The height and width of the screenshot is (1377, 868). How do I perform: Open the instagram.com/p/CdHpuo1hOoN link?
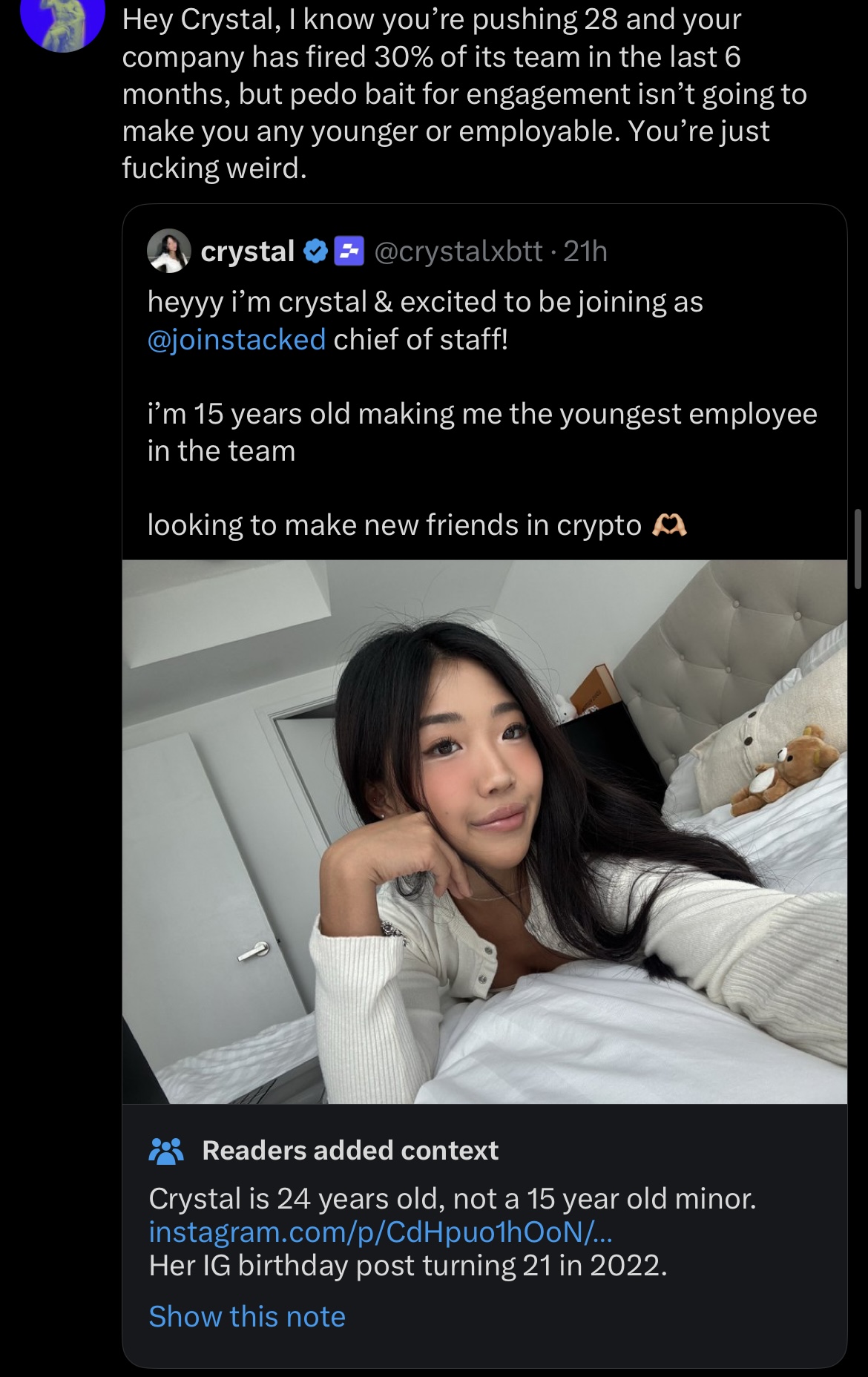(x=381, y=1232)
